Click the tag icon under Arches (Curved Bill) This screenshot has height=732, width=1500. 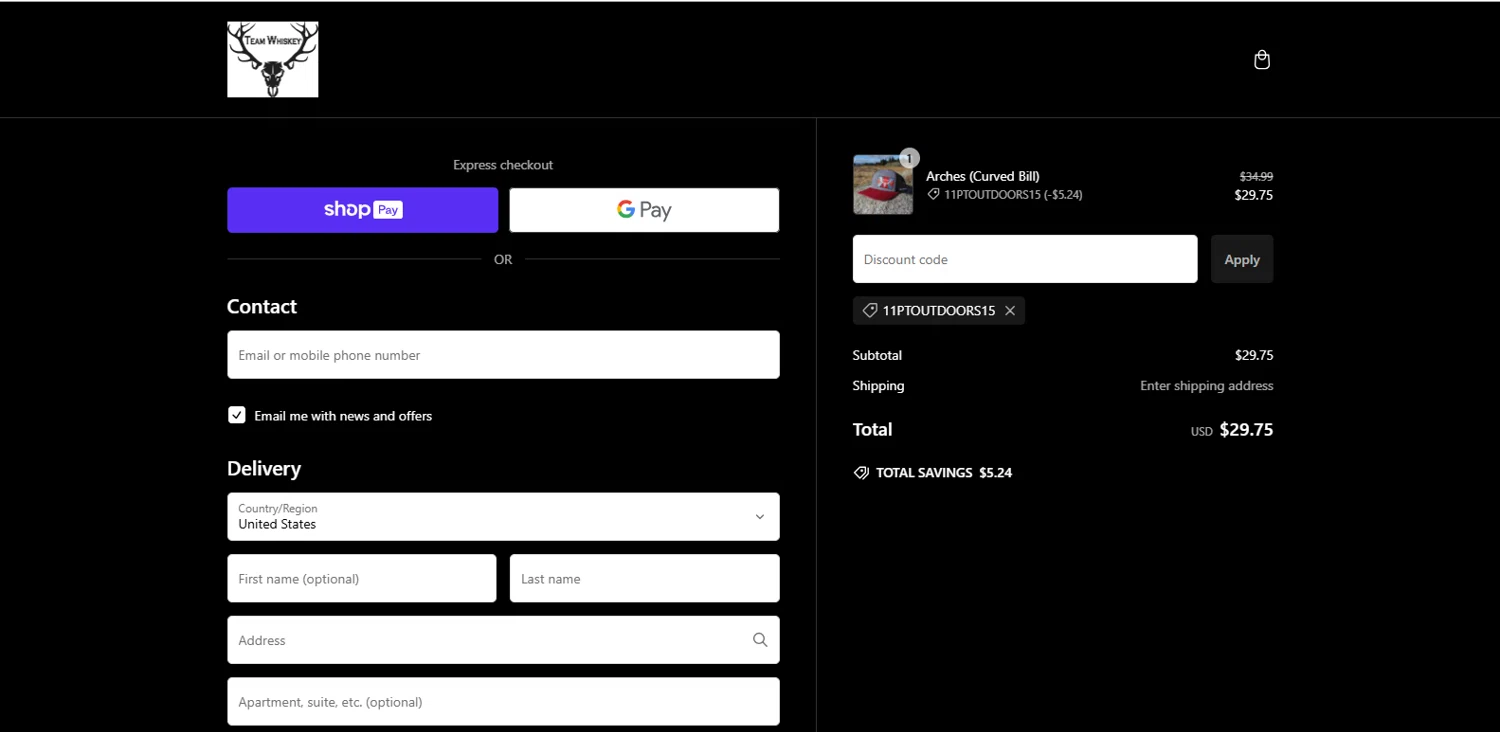tap(933, 195)
